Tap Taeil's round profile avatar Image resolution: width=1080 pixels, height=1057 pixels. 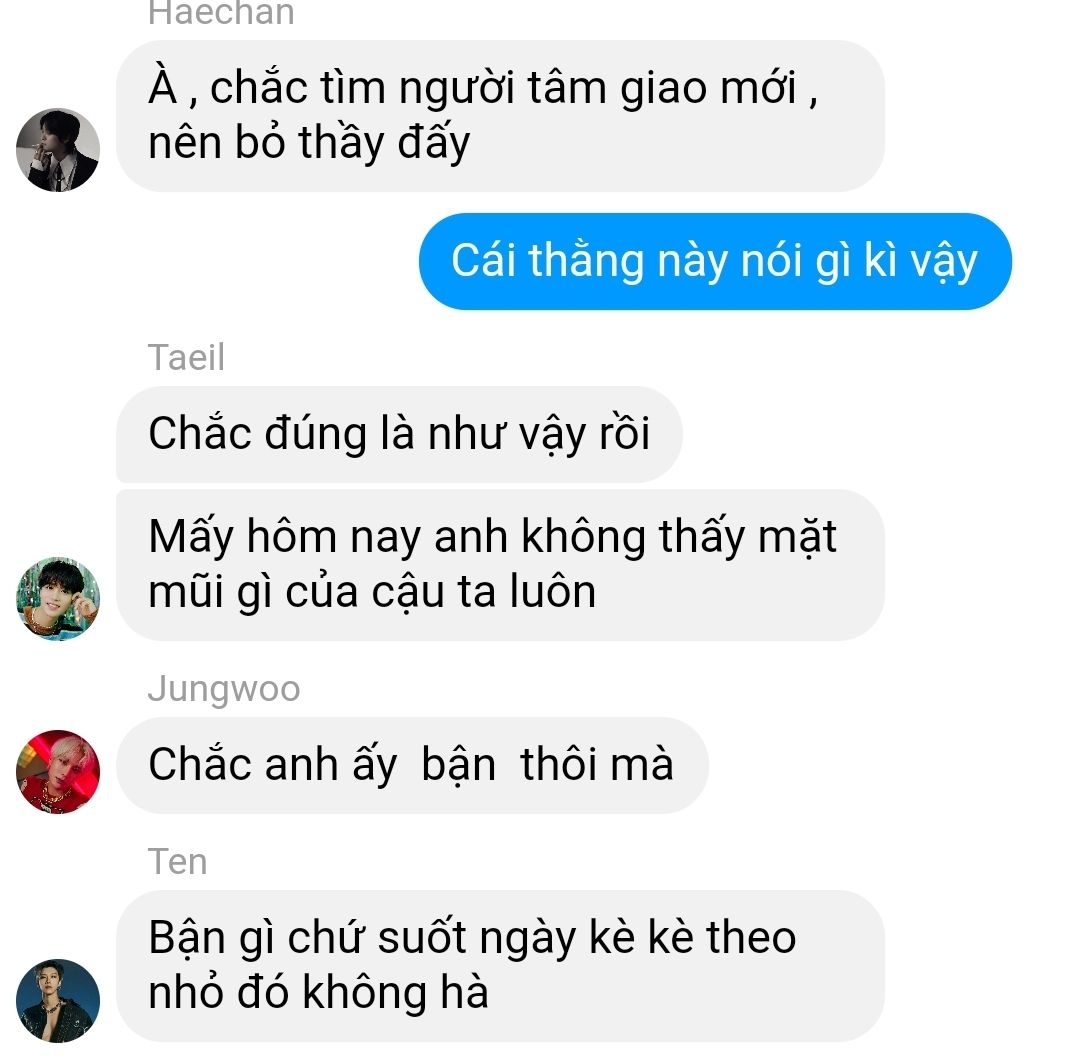[x=58, y=599]
